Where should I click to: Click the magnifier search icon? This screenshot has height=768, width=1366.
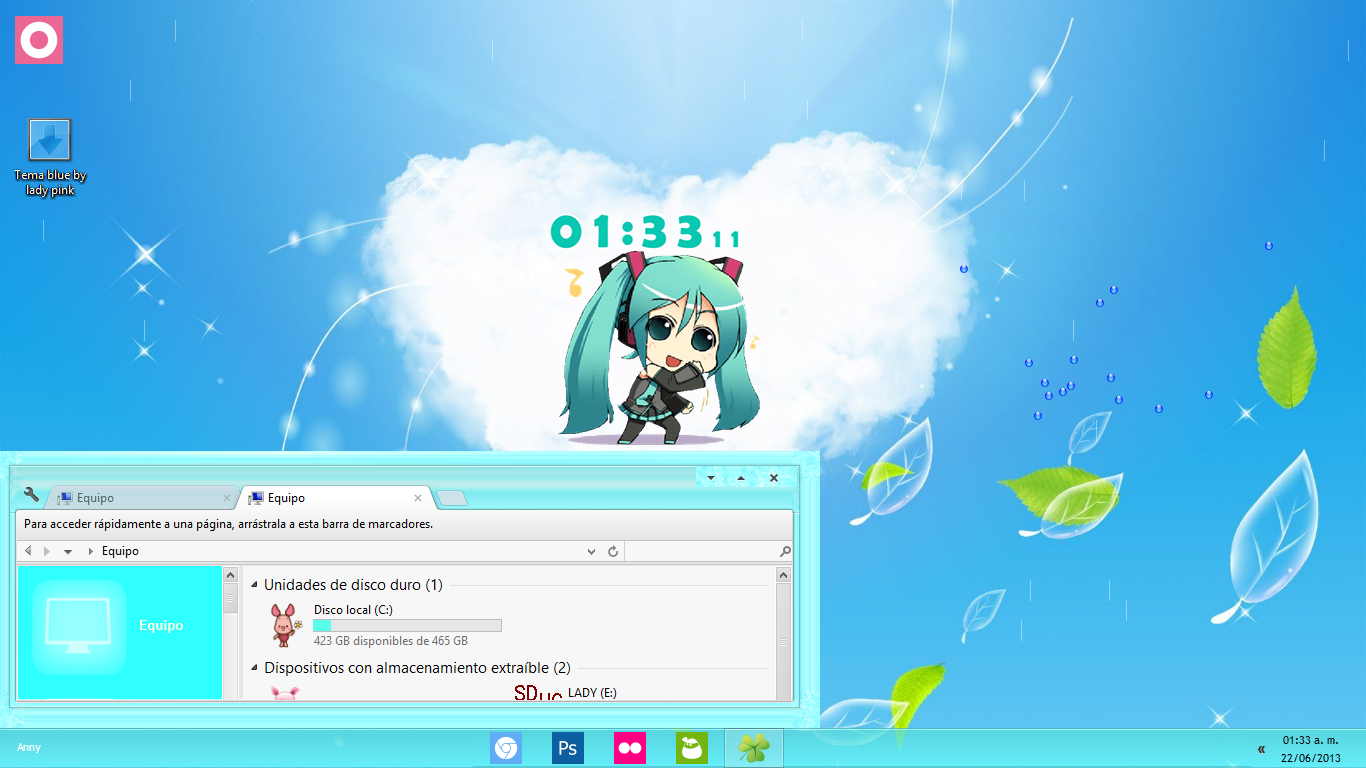[x=785, y=551]
